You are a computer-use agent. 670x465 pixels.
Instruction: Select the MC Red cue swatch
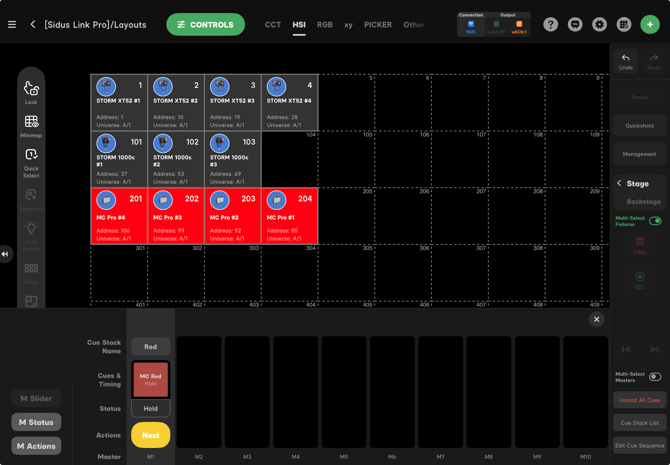pos(151,379)
